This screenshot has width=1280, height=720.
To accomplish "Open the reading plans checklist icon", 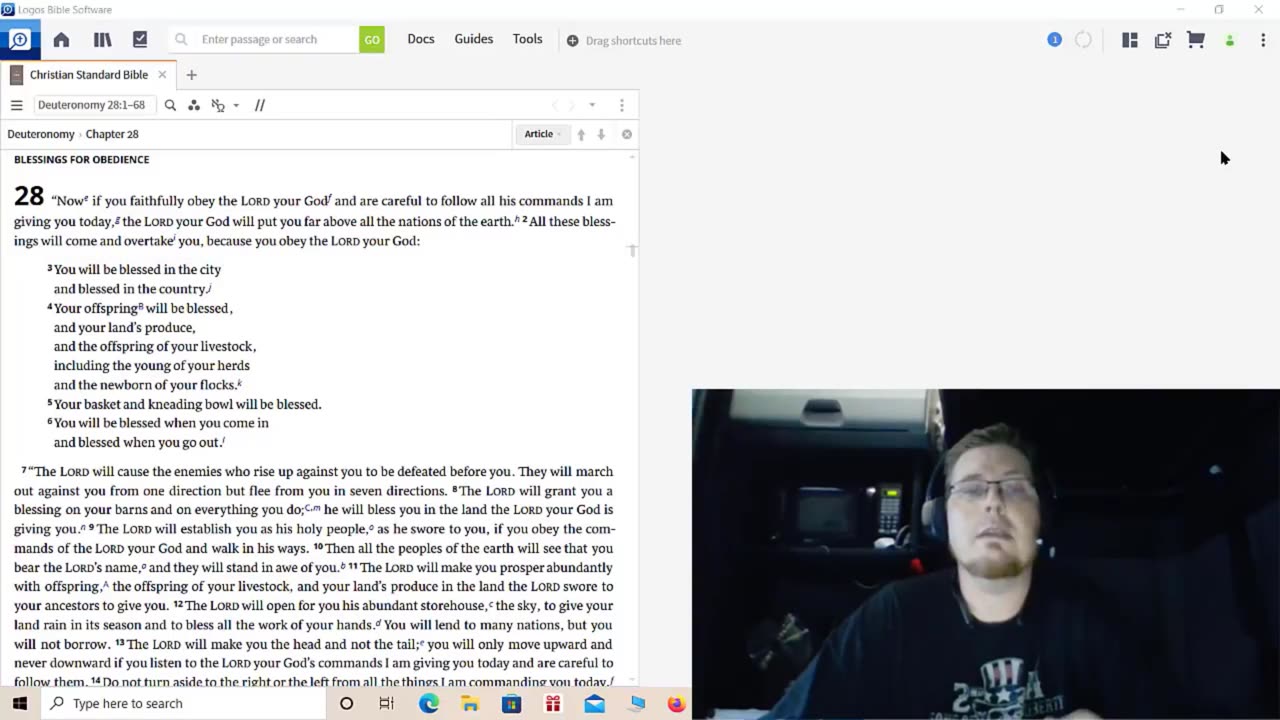I will pos(140,40).
